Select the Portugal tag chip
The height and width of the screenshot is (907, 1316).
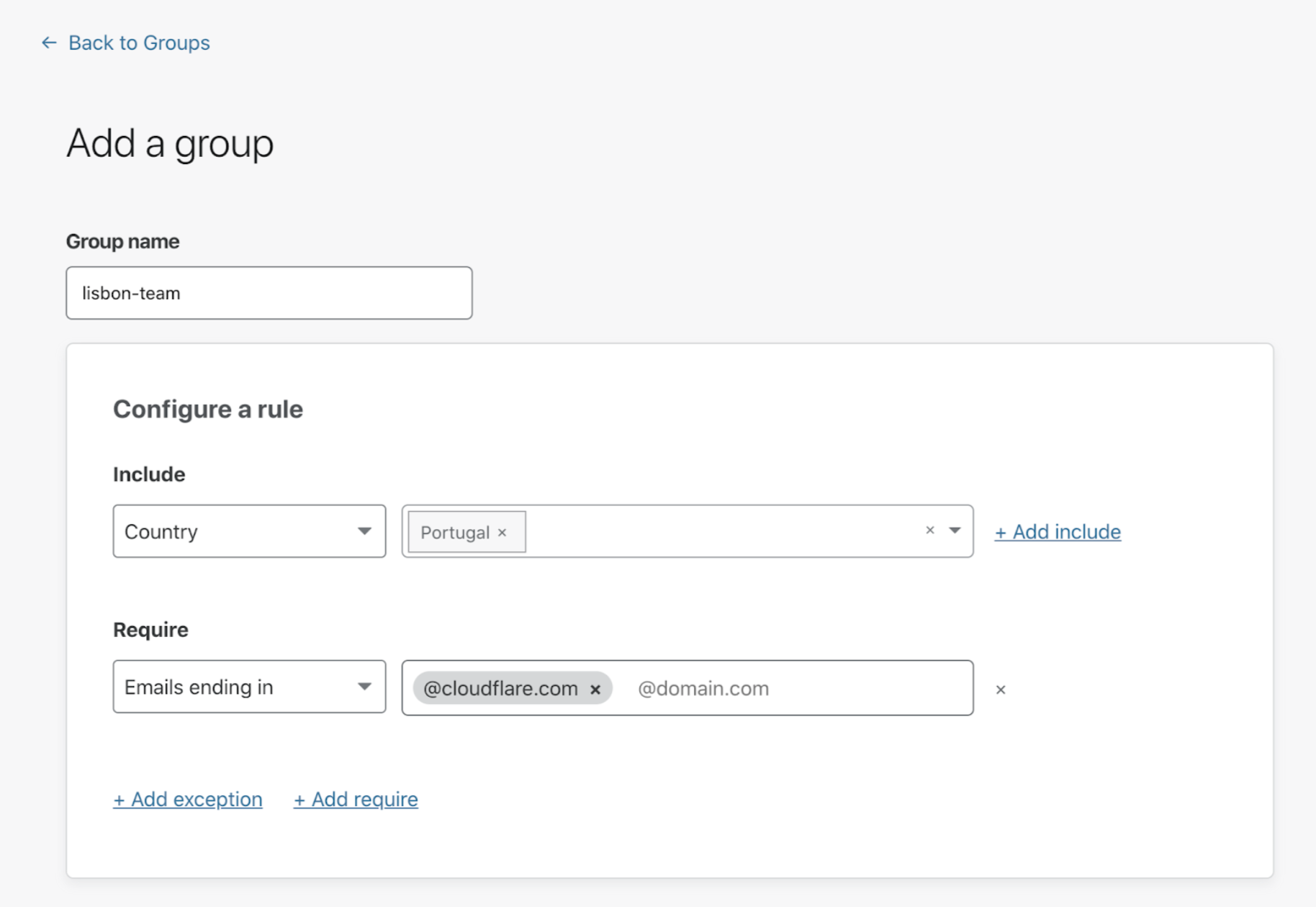455,533
